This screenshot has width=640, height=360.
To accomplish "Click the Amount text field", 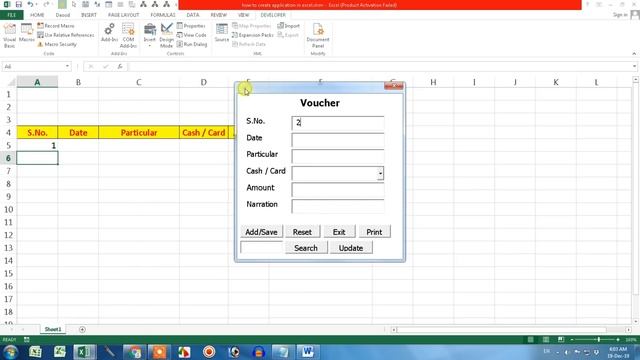I will 338,190.
